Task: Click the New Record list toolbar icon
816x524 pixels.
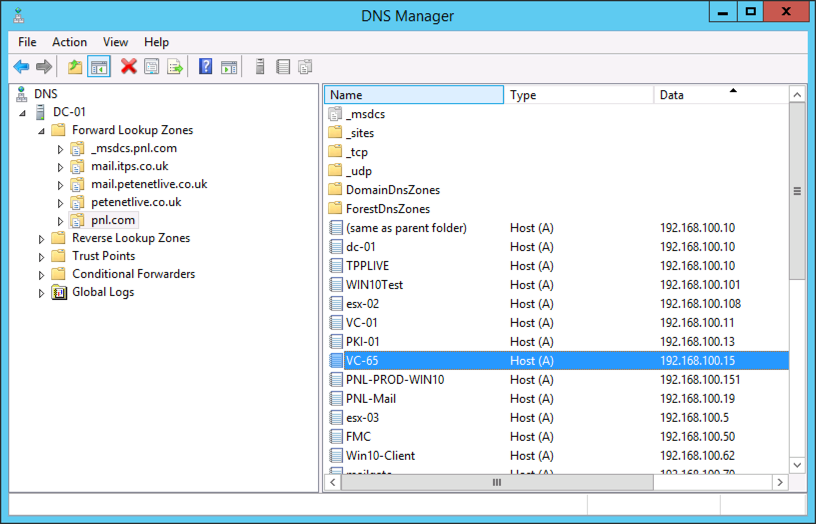Action: click(283, 67)
